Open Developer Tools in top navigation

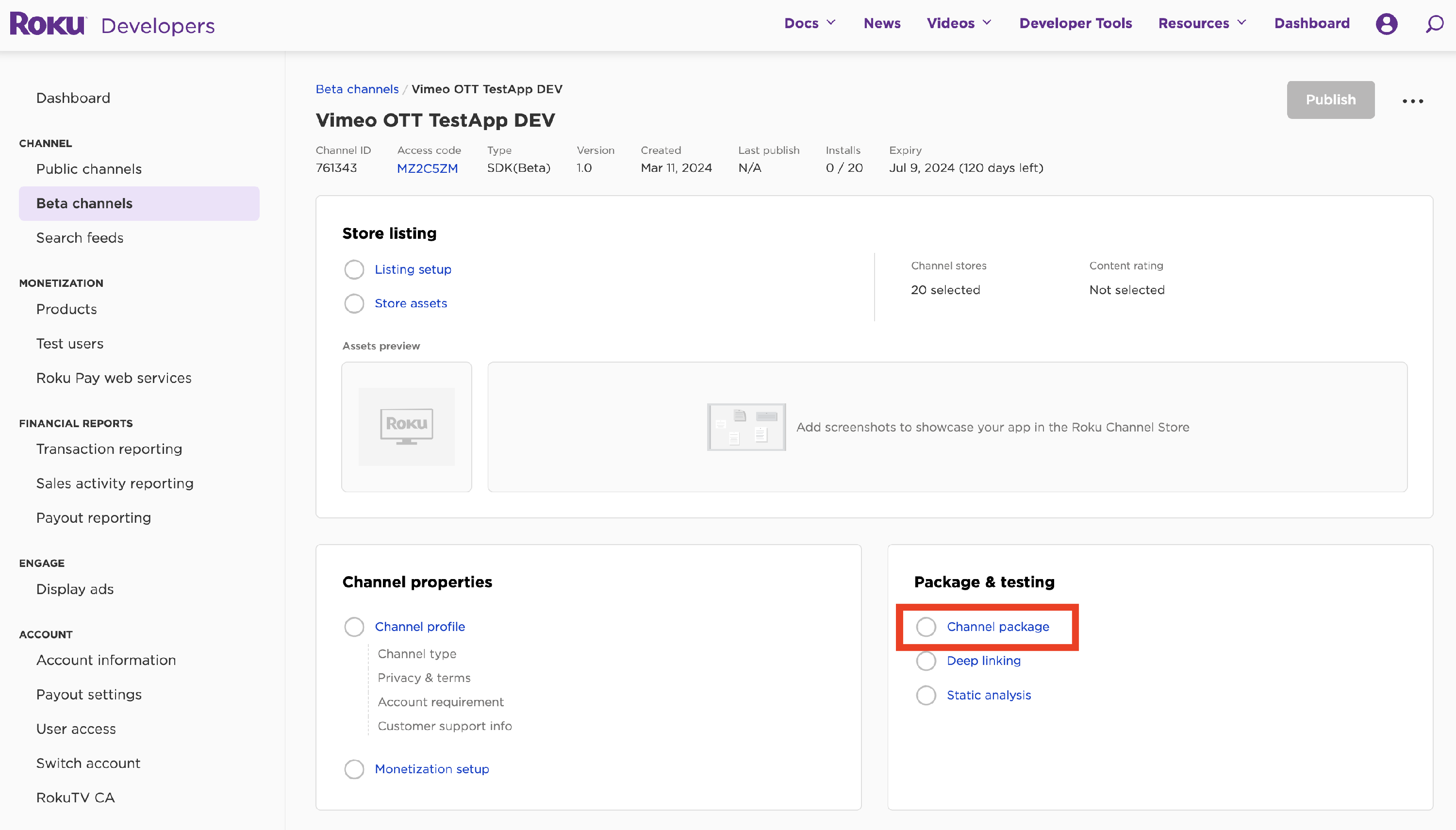pos(1075,23)
